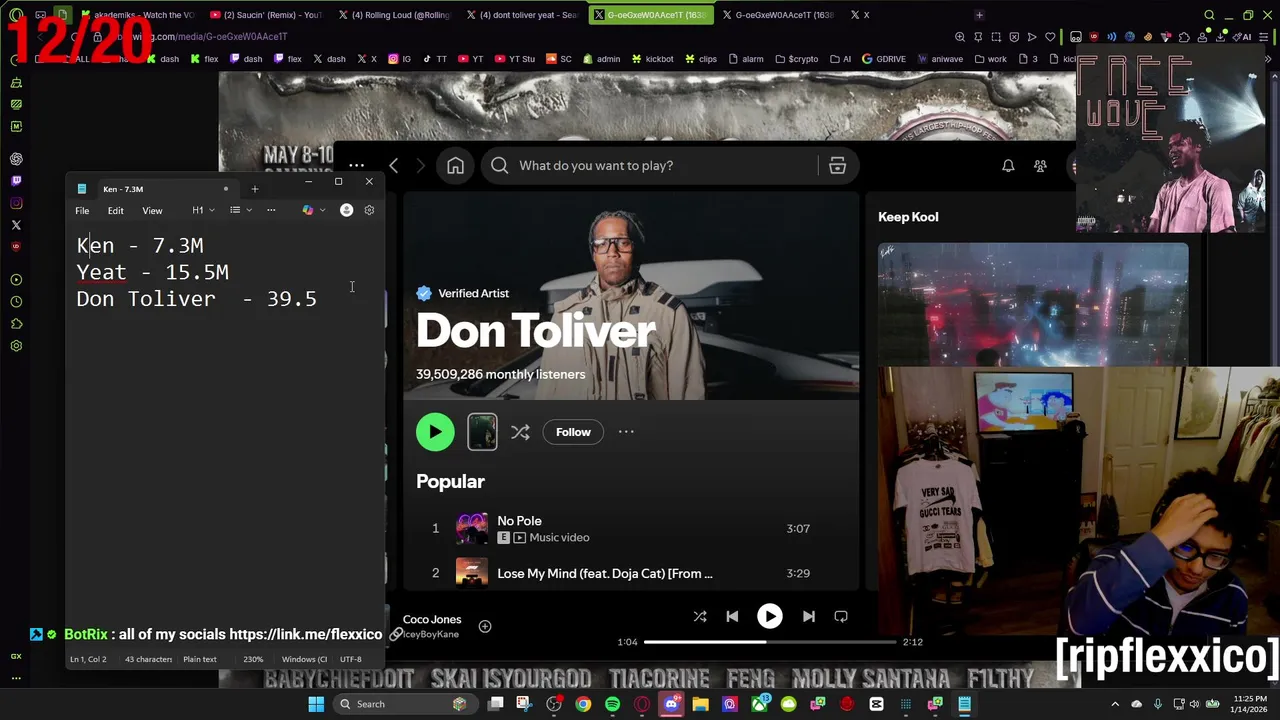This screenshot has width=1280, height=720.
Task: Toggle shuffle on Don Toliver artist page
Action: click(520, 432)
